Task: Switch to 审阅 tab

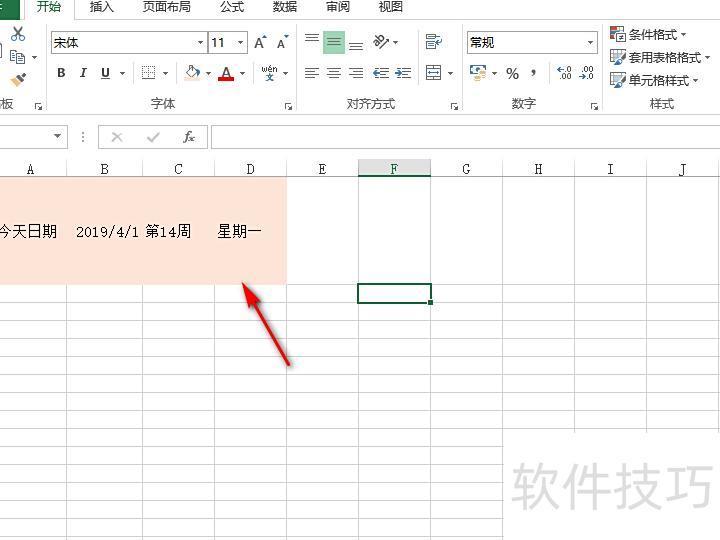Action: (x=338, y=7)
